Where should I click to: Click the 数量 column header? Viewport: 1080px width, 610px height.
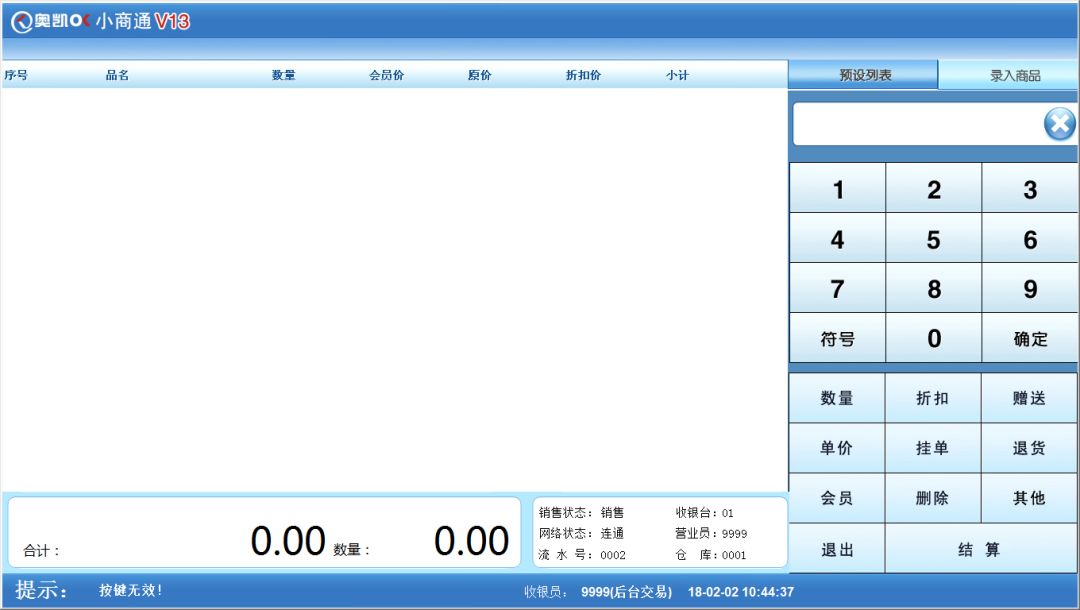[x=283, y=75]
